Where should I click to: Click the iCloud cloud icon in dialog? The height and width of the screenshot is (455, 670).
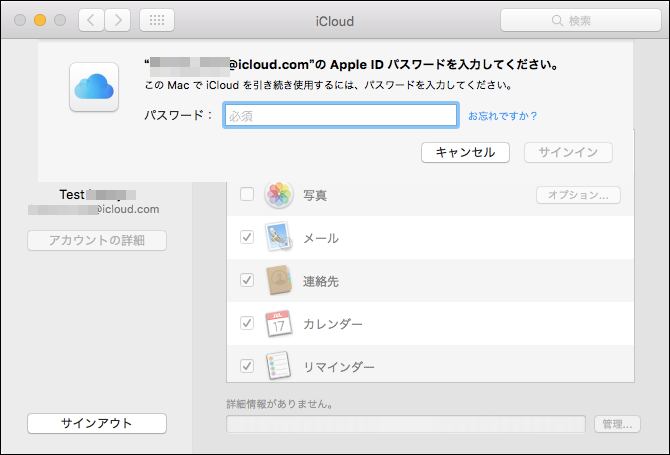click(x=94, y=87)
